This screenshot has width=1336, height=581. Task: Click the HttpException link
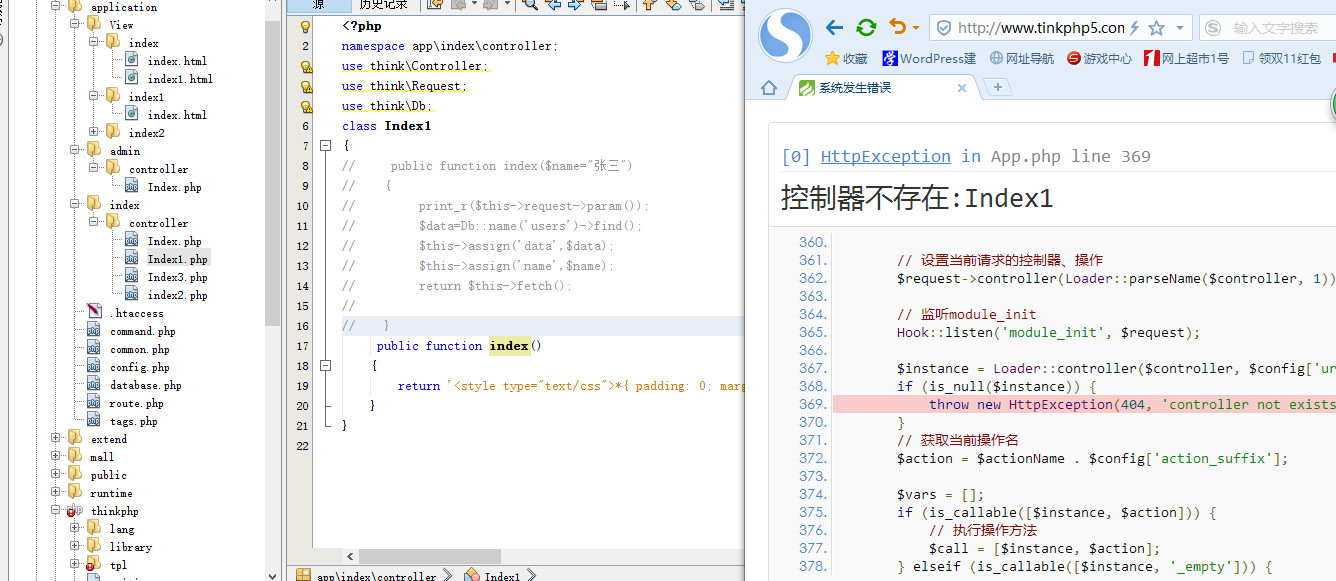[x=885, y=156]
